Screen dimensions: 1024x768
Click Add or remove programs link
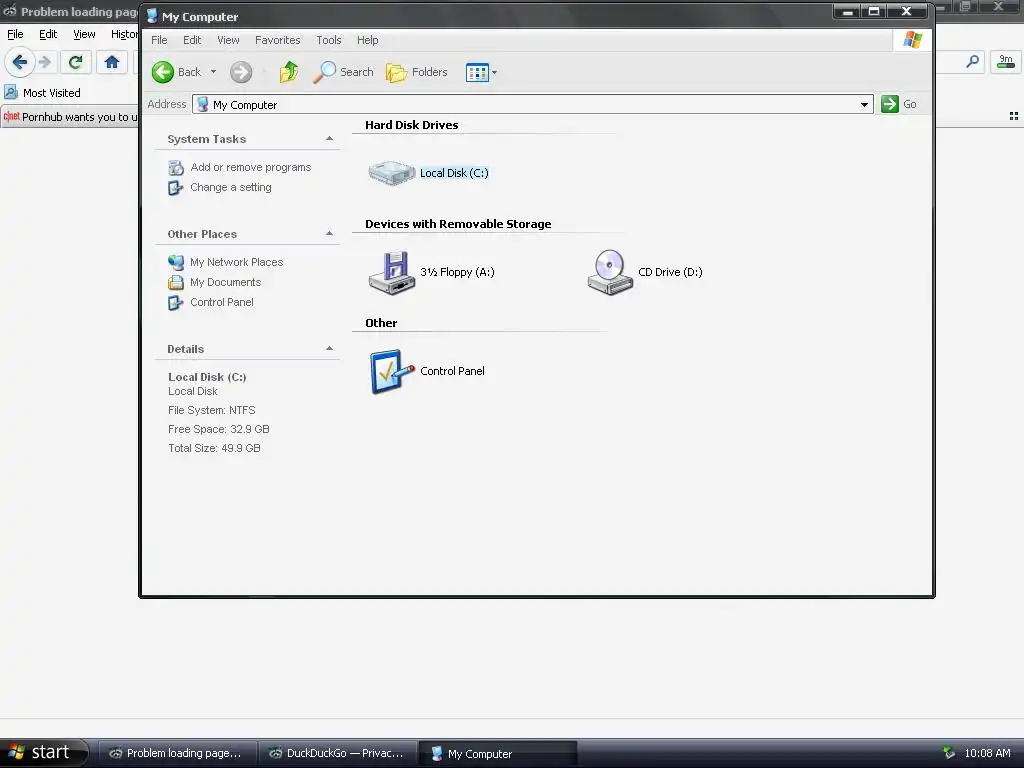[251, 167]
